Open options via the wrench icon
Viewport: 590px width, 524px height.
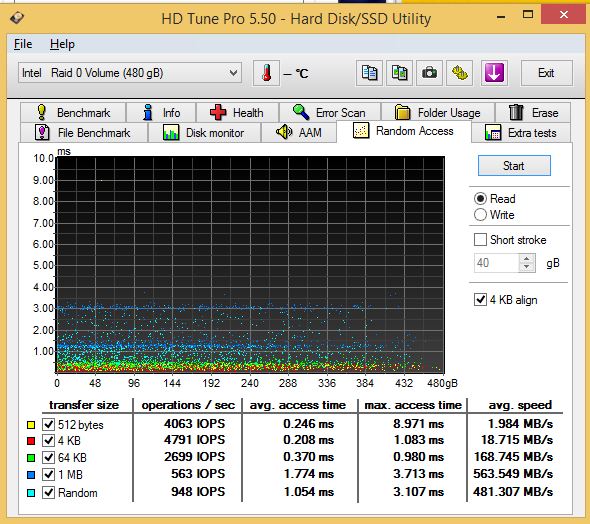pyautogui.click(x=459, y=73)
